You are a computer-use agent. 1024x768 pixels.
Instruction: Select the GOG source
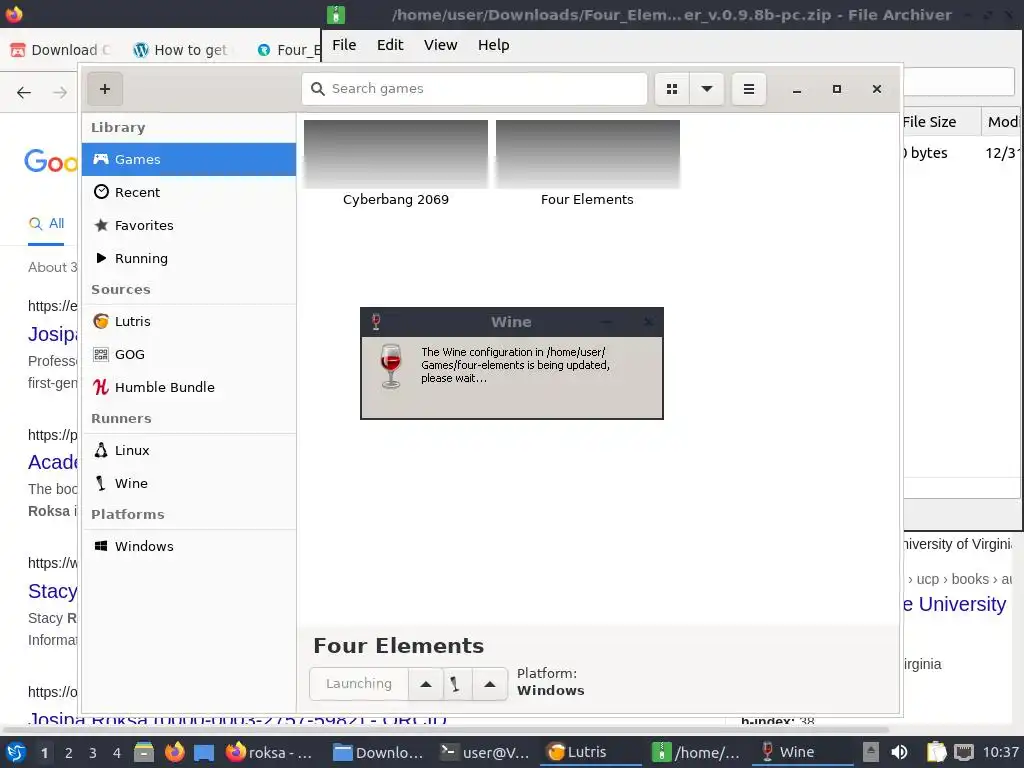tap(189, 354)
